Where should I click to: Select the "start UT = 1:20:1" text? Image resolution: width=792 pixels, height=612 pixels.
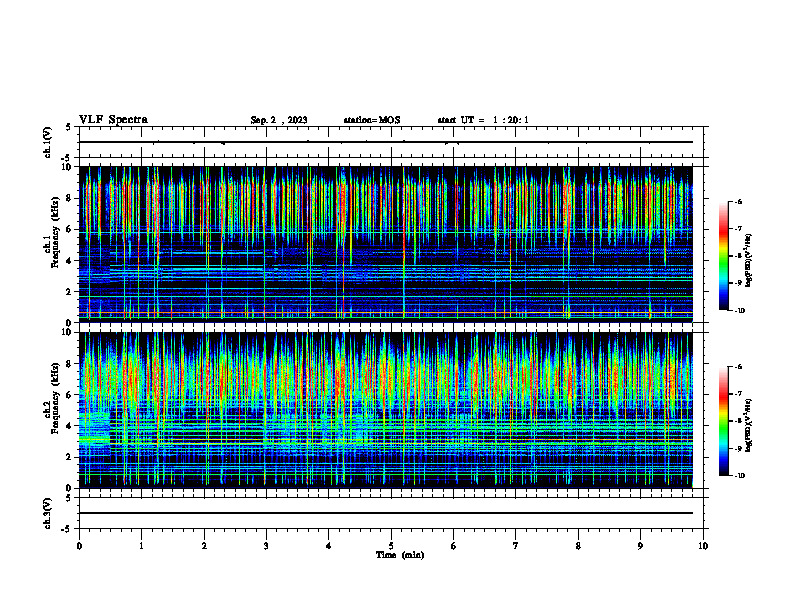483,120
